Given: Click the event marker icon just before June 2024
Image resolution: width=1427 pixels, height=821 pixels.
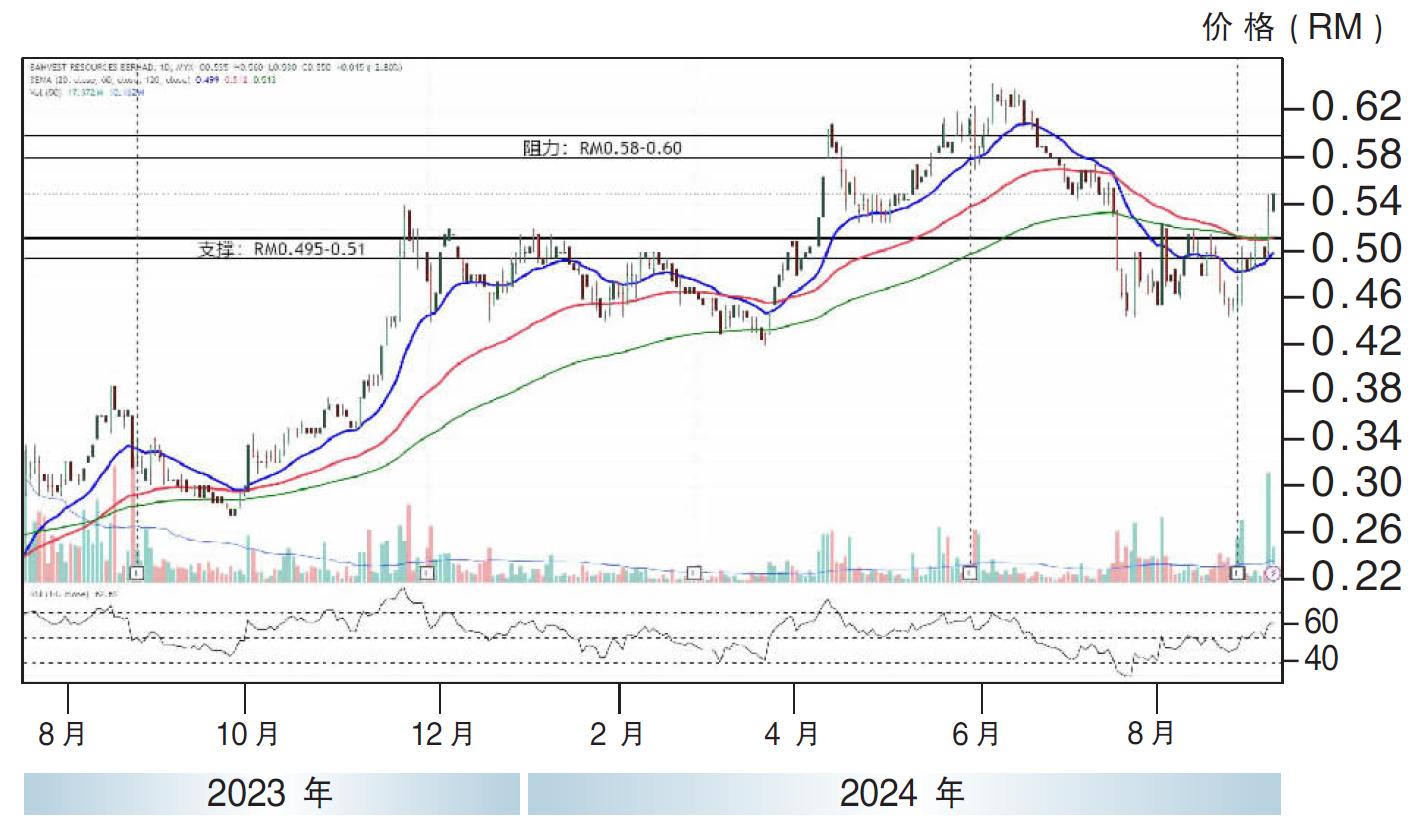Looking at the screenshot, I should 968,573.
